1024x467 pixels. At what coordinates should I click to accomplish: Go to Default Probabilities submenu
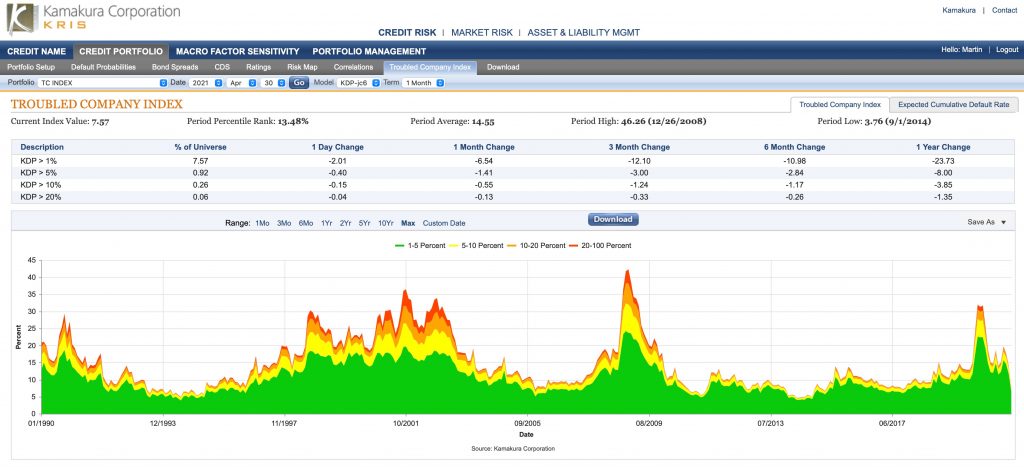click(103, 67)
